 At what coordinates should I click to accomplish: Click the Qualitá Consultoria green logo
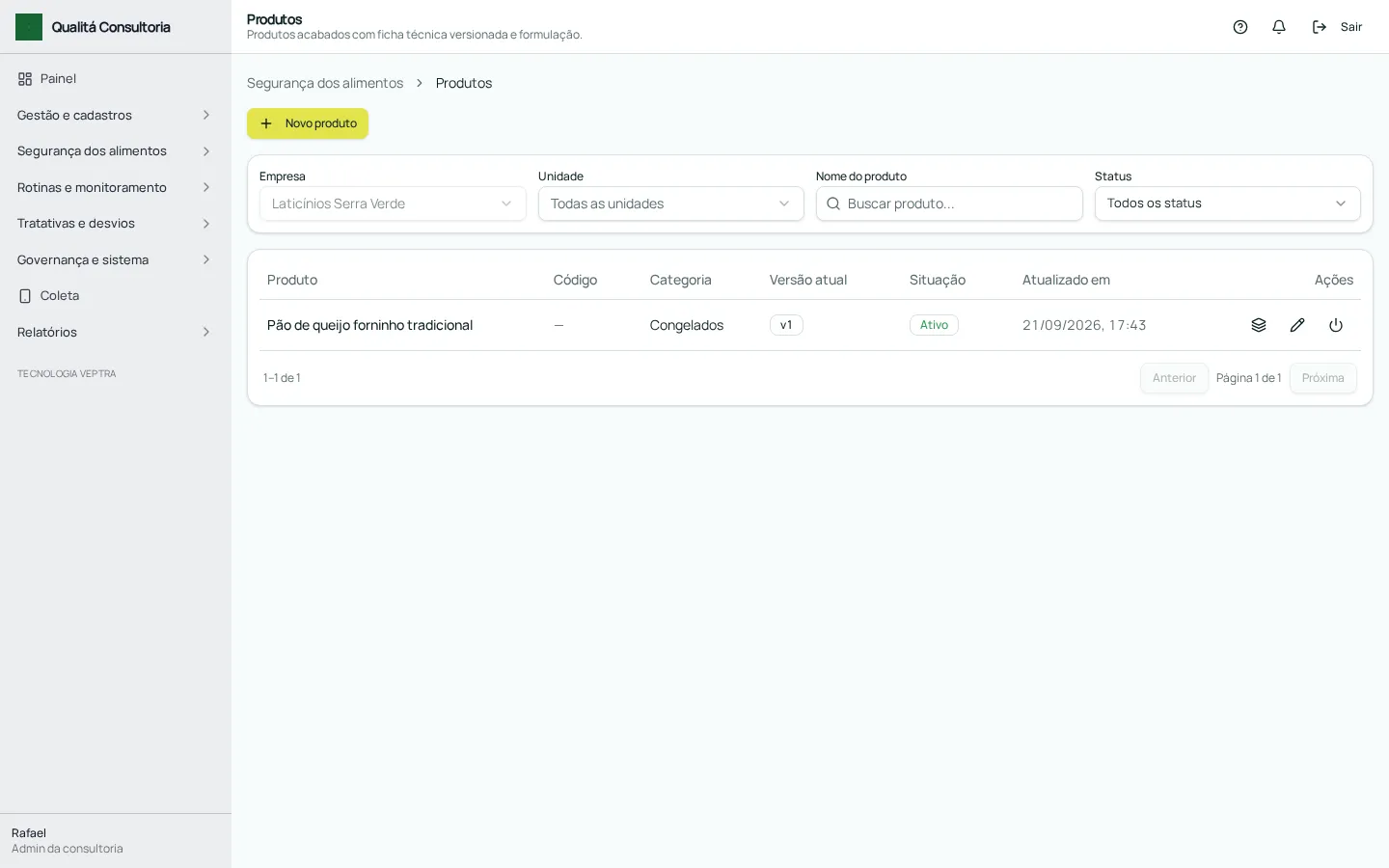coord(29,27)
